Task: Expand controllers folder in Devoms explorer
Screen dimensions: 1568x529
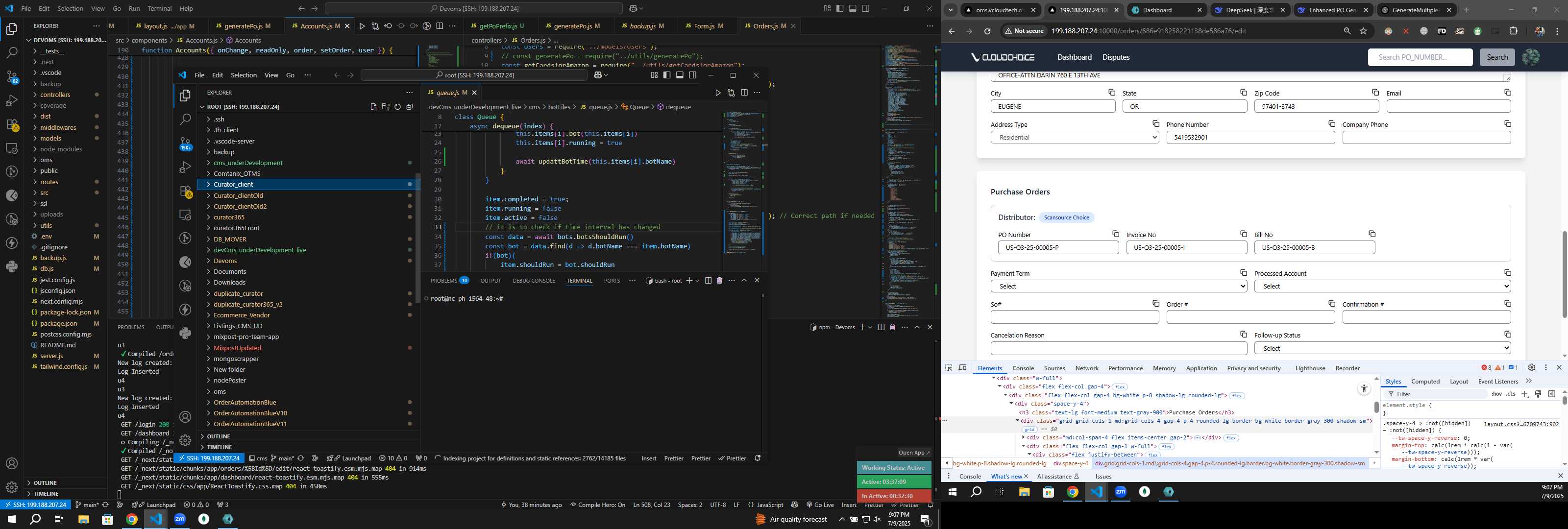Action: tap(65, 95)
